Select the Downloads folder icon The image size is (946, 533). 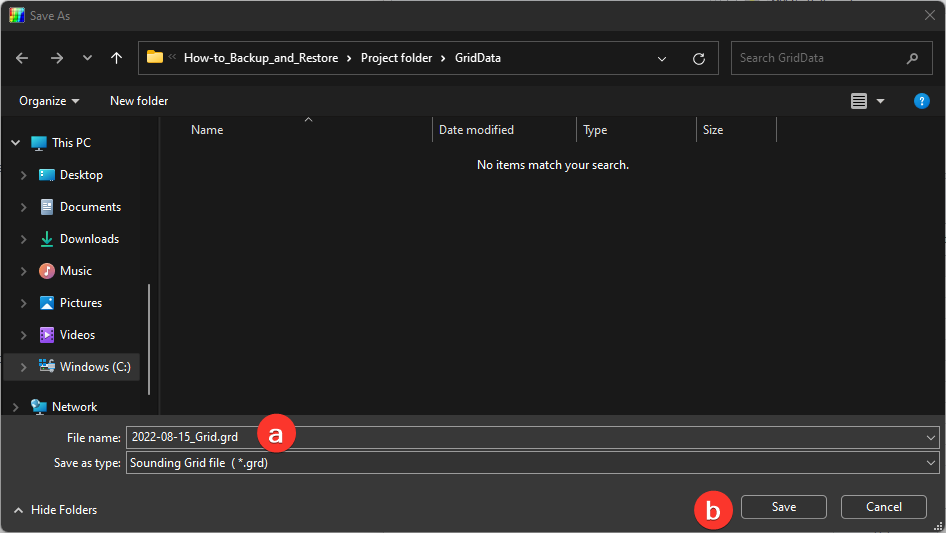tap(47, 239)
